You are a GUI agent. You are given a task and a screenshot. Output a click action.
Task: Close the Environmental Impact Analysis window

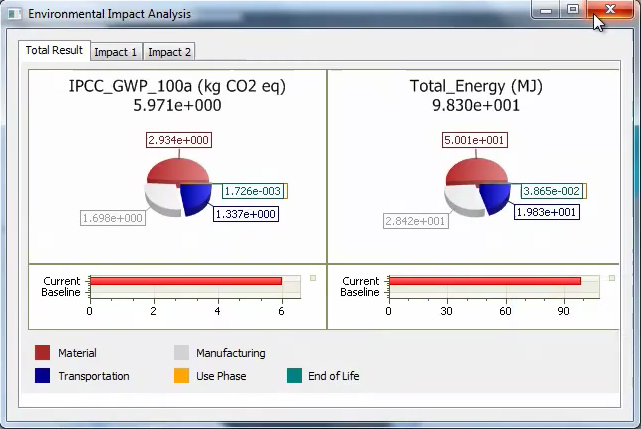[609, 10]
